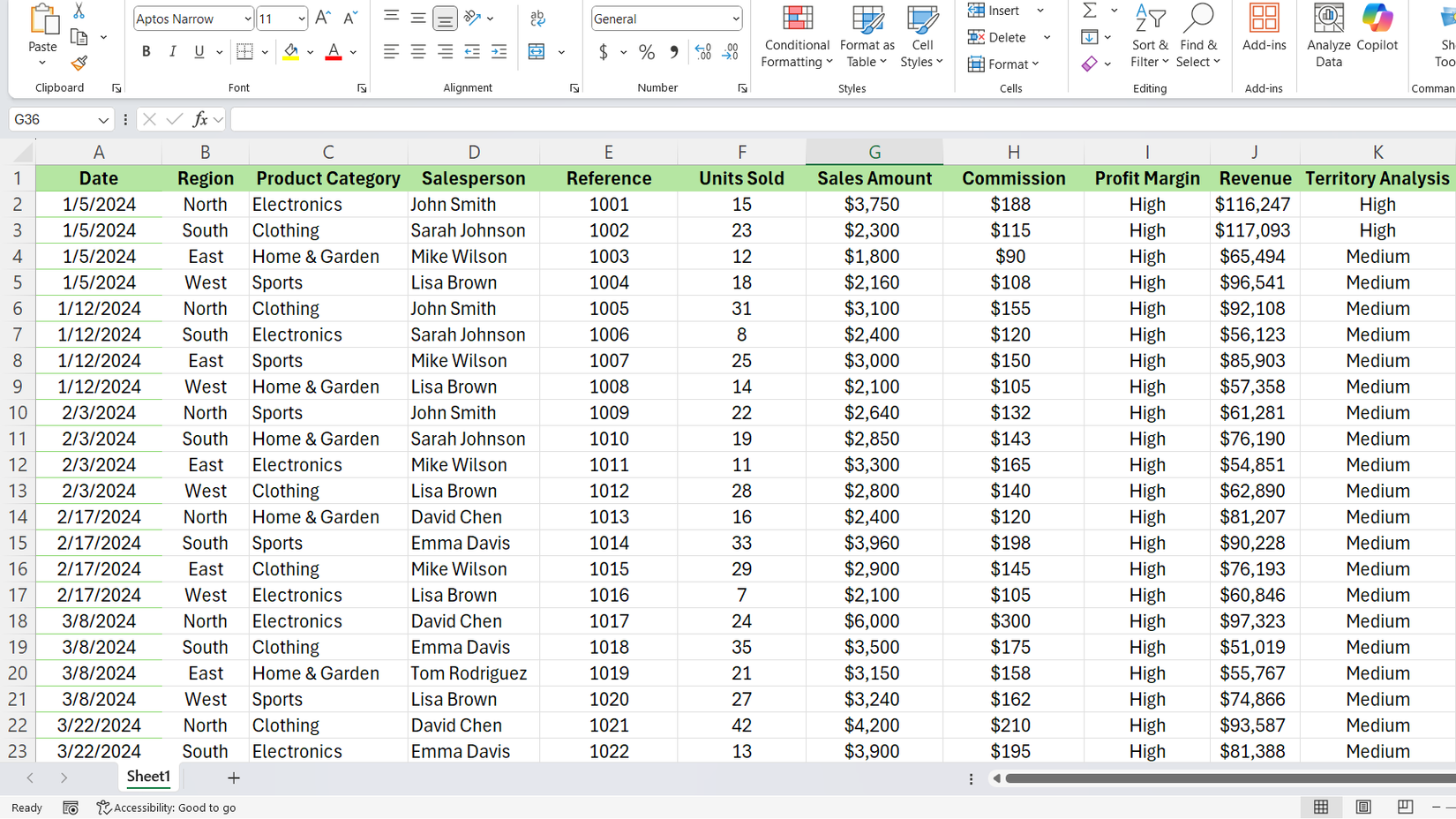1456x819 pixels.
Task: Apply the yellow fill color swatch
Action: (290, 52)
